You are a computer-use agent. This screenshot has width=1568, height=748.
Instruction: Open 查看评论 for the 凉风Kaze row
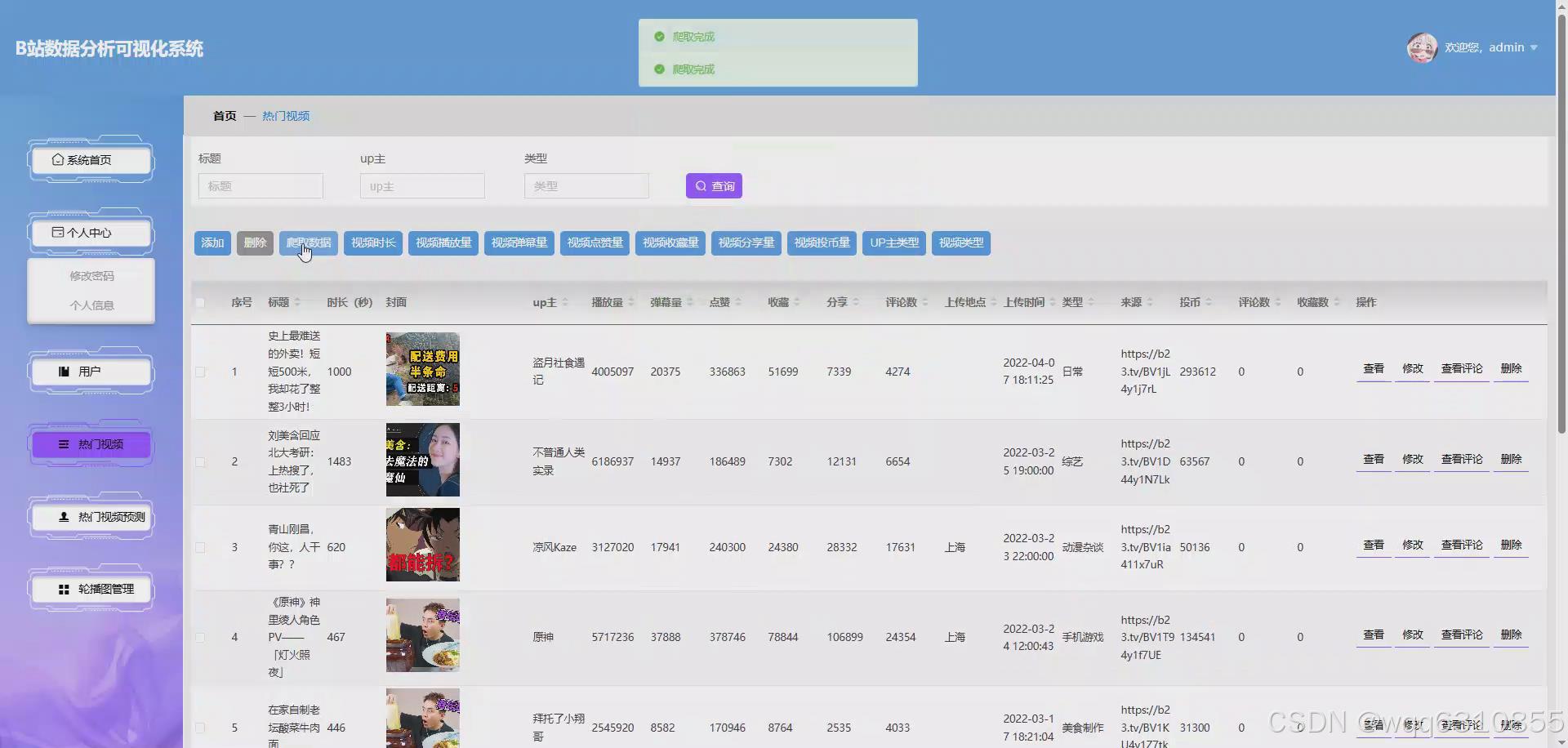1462,545
